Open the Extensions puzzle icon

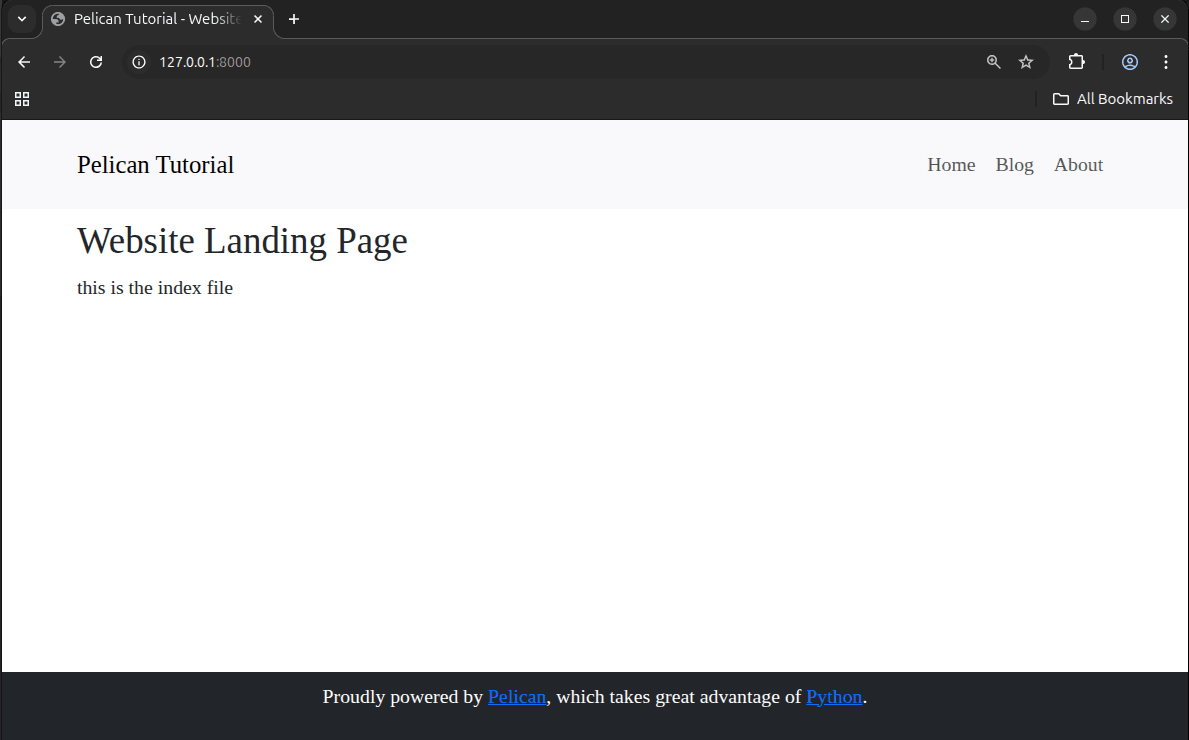(1076, 62)
